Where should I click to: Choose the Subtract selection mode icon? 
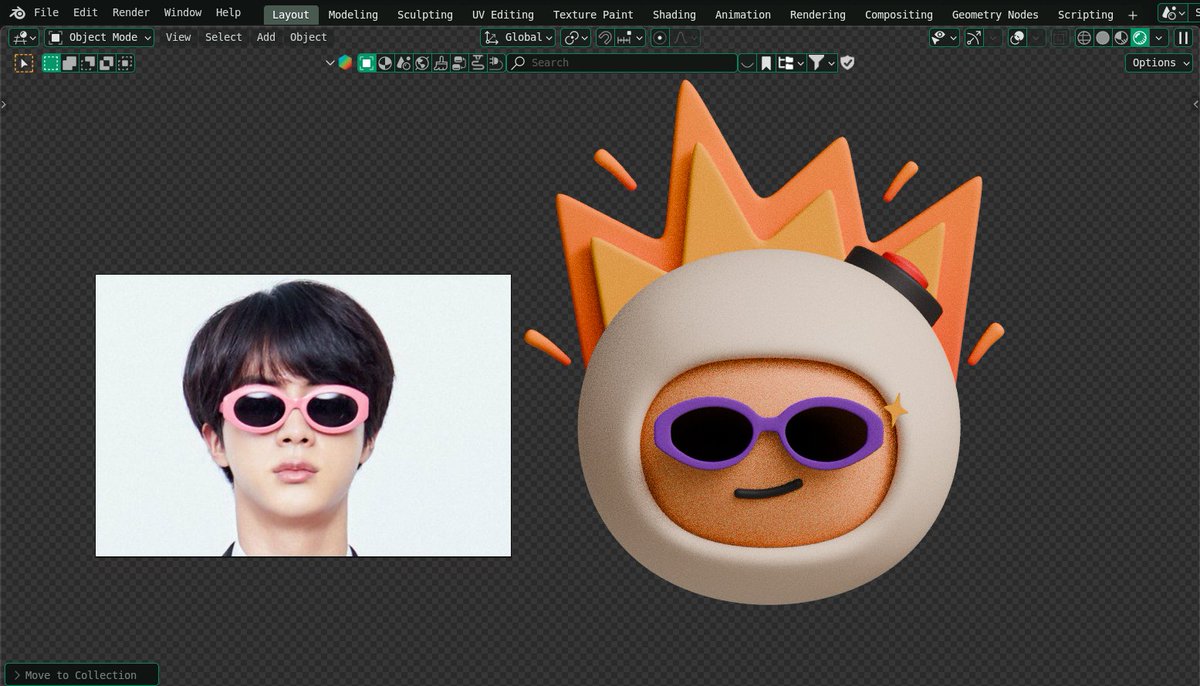88,62
